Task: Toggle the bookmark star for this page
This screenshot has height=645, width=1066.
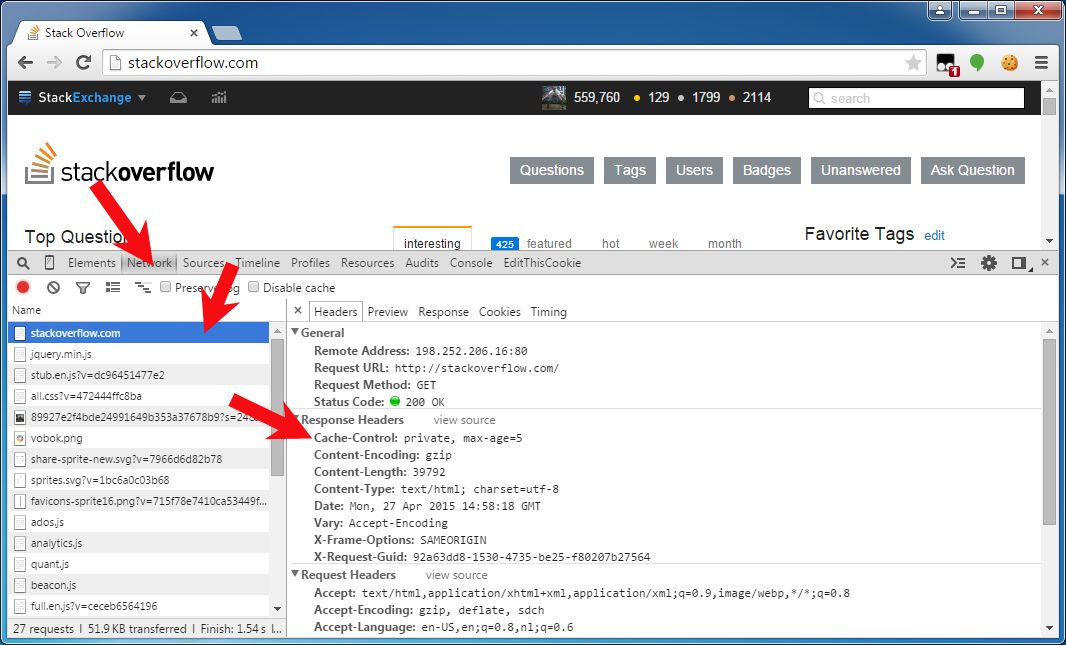Action: pyautogui.click(x=912, y=62)
